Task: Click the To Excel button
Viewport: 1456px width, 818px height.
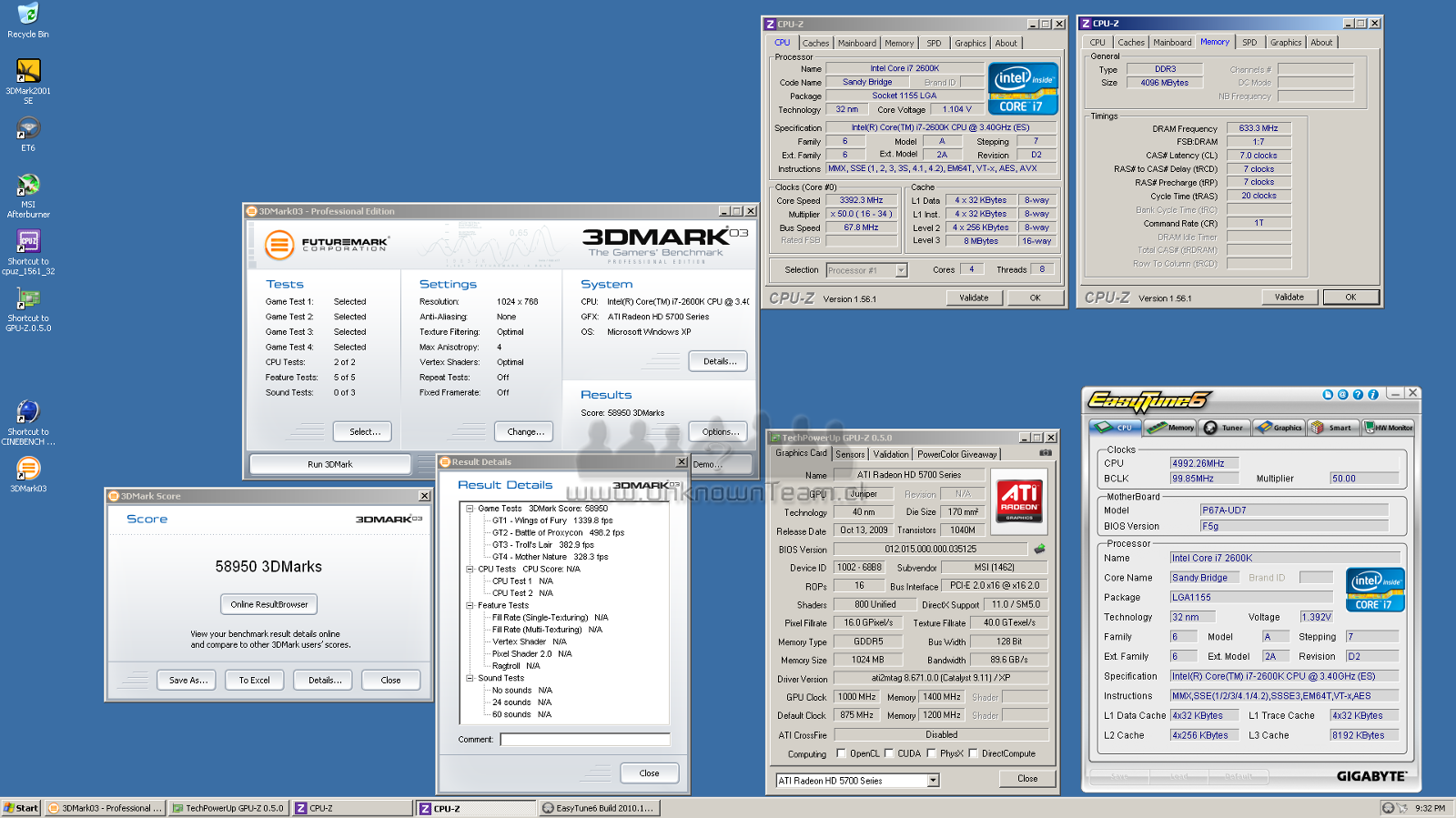Action: point(254,680)
